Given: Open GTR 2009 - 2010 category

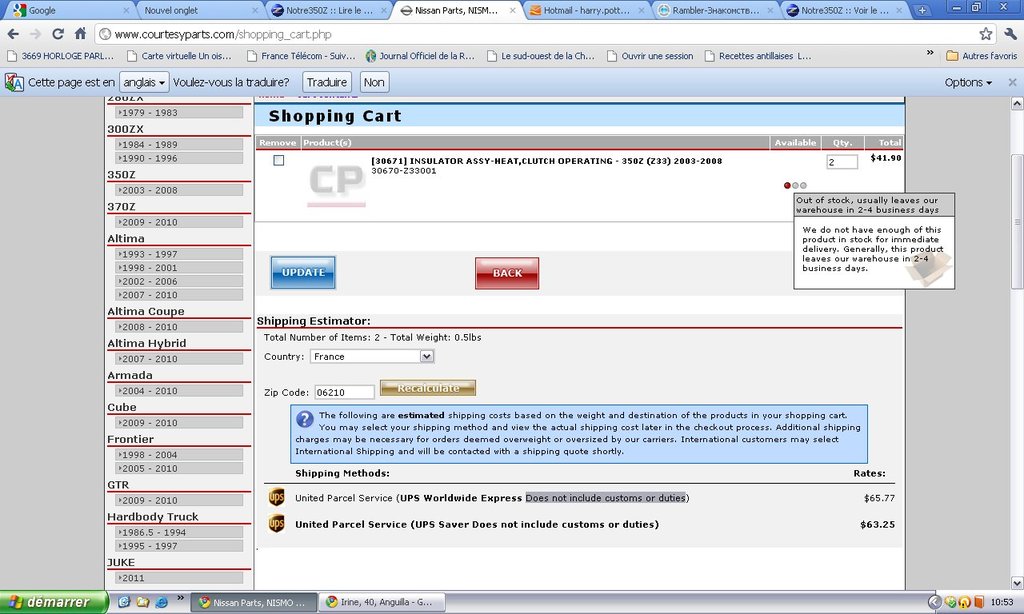Looking at the screenshot, I should 179,500.
